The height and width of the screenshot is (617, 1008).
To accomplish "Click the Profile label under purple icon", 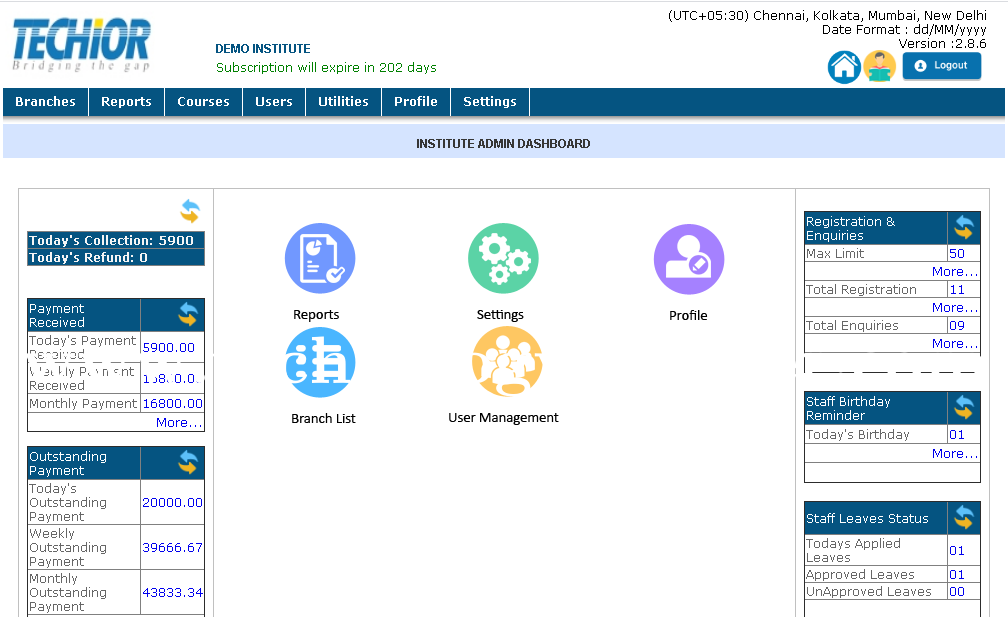I will click(688, 315).
